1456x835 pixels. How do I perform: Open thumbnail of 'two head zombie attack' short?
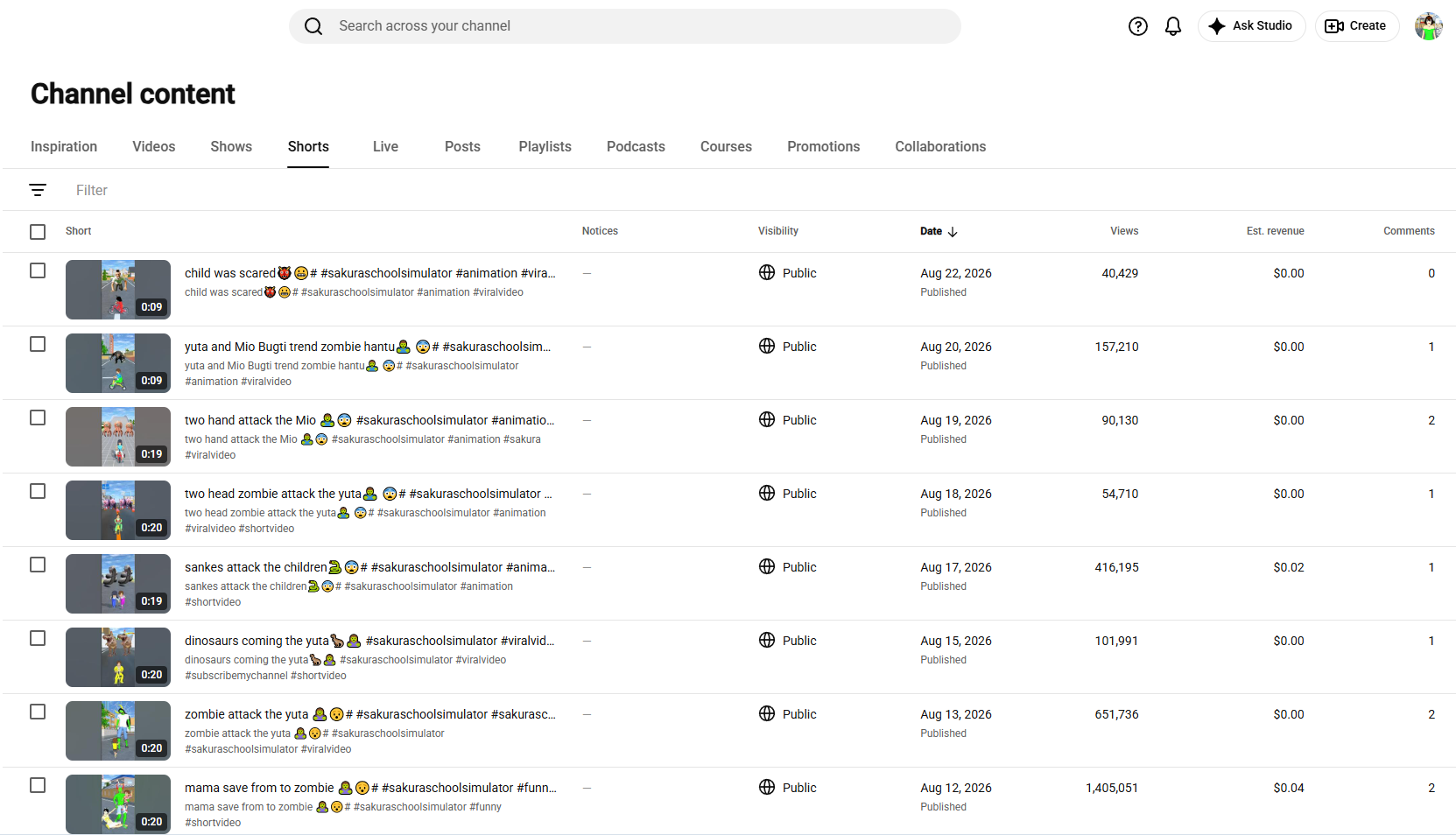click(x=118, y=510)
